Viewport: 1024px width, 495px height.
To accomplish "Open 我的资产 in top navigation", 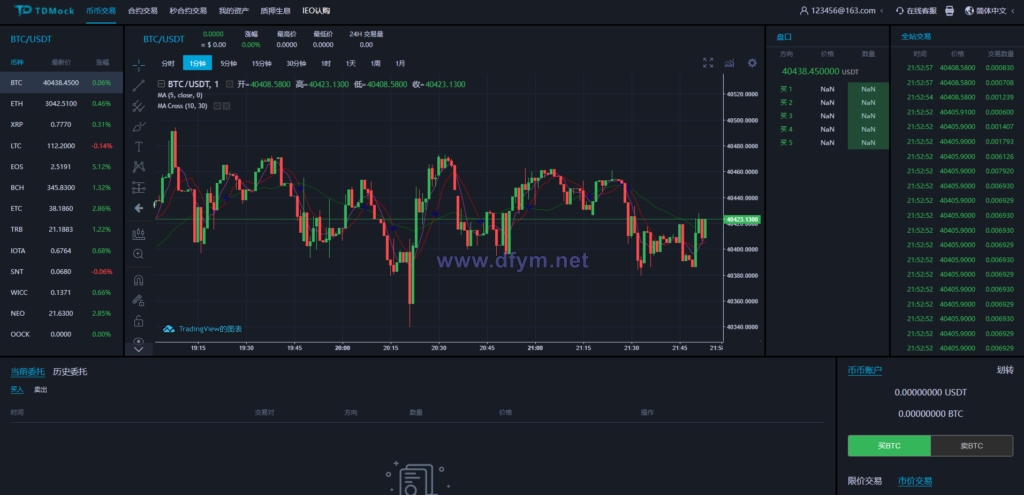I will (234, 10).
